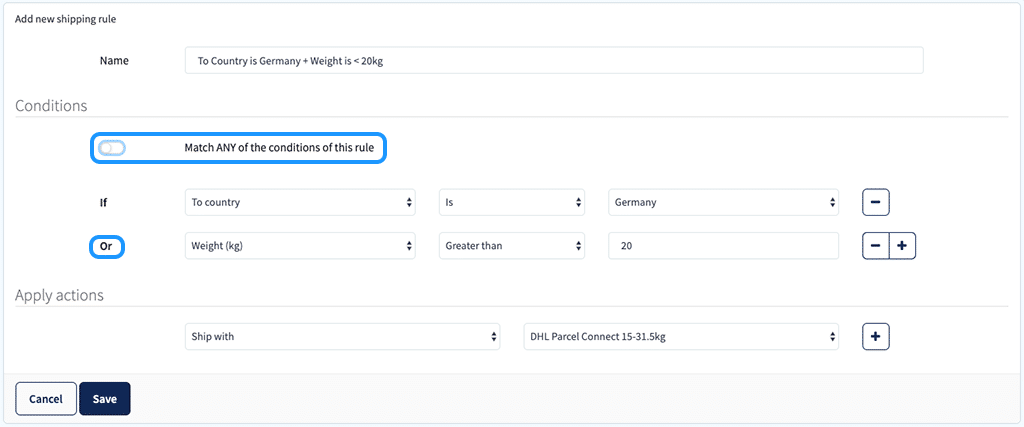Select the DHL Parcel Connect 15-31.5kg dropdown
This screenshot has width=1024, height=427.
click(x=681, y=337)
